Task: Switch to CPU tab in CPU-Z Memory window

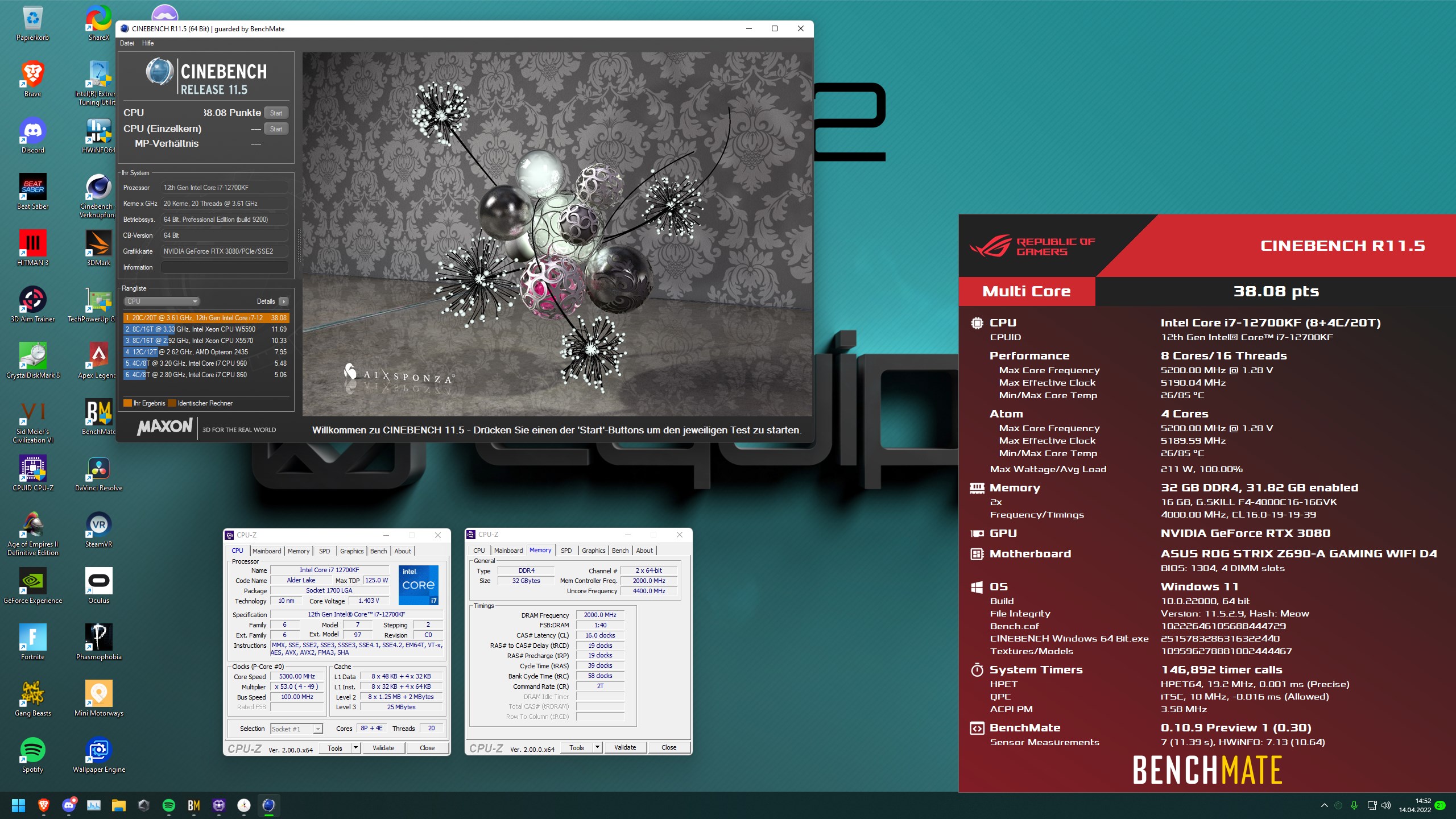Action: pyautogui.click(x=479, y=551)
